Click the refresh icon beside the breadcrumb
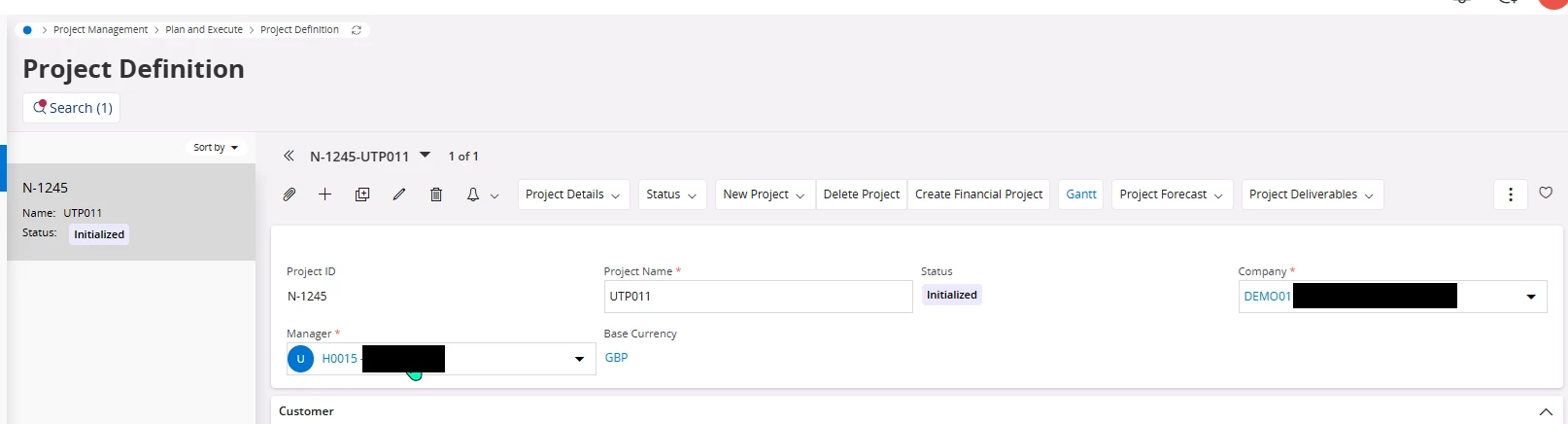The image size is (1568, 424). [x=357, y=30]
